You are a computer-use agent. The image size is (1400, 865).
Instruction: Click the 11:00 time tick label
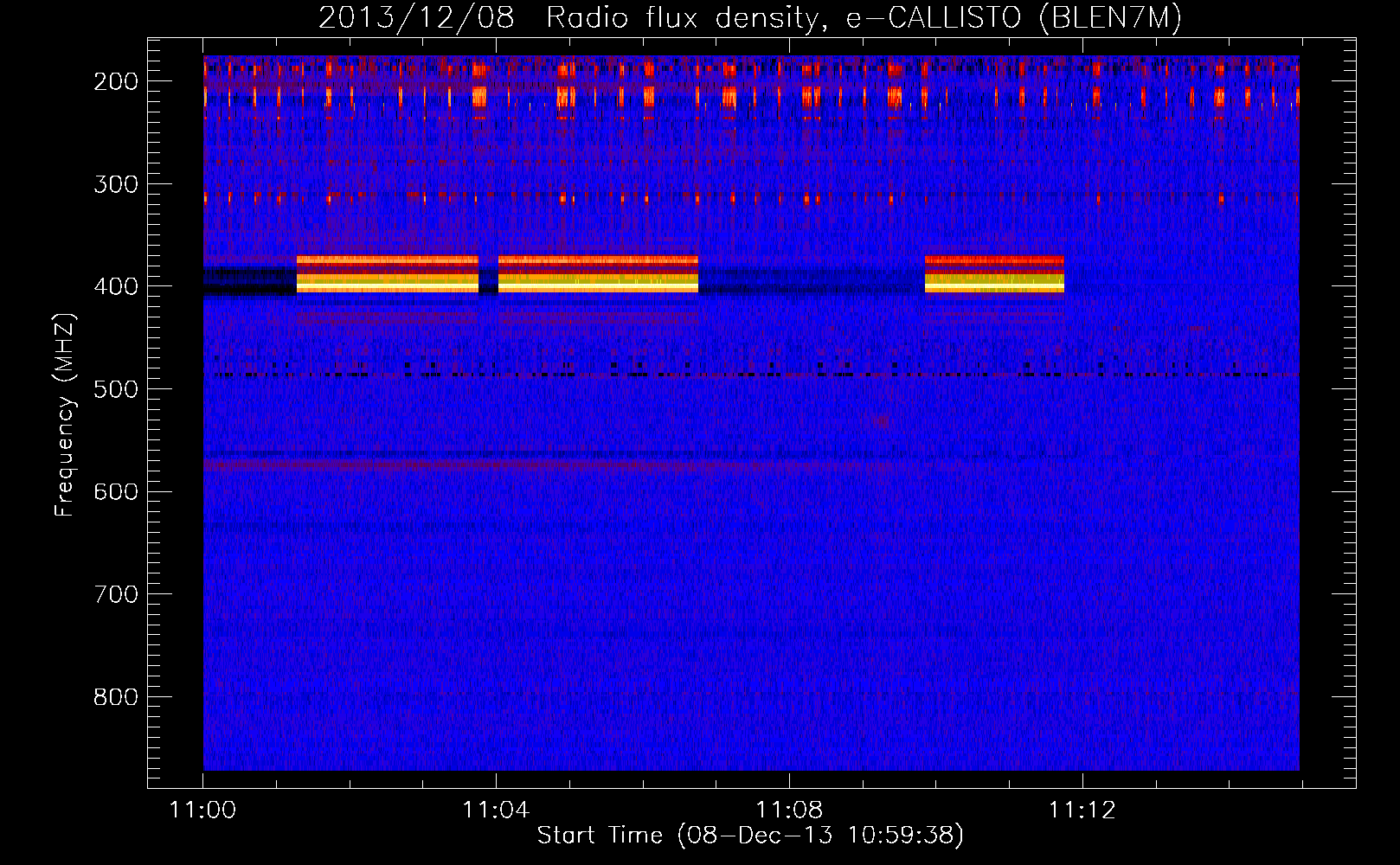click(203, 811)
